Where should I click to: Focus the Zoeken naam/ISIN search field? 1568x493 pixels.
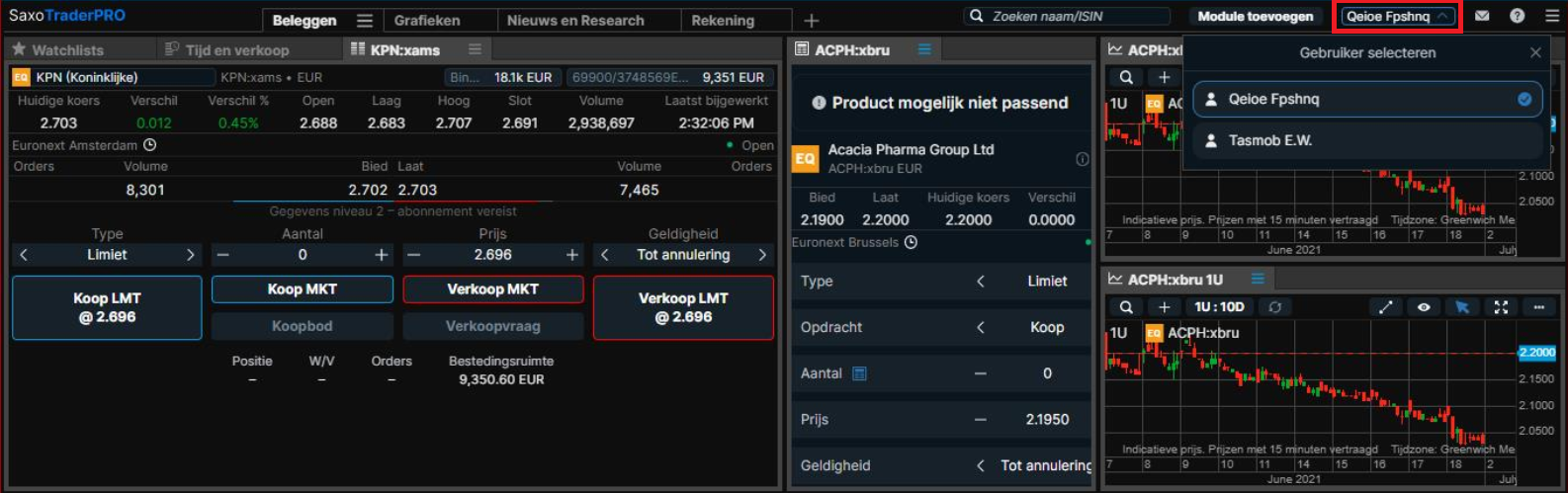(x=1067, y=16)
